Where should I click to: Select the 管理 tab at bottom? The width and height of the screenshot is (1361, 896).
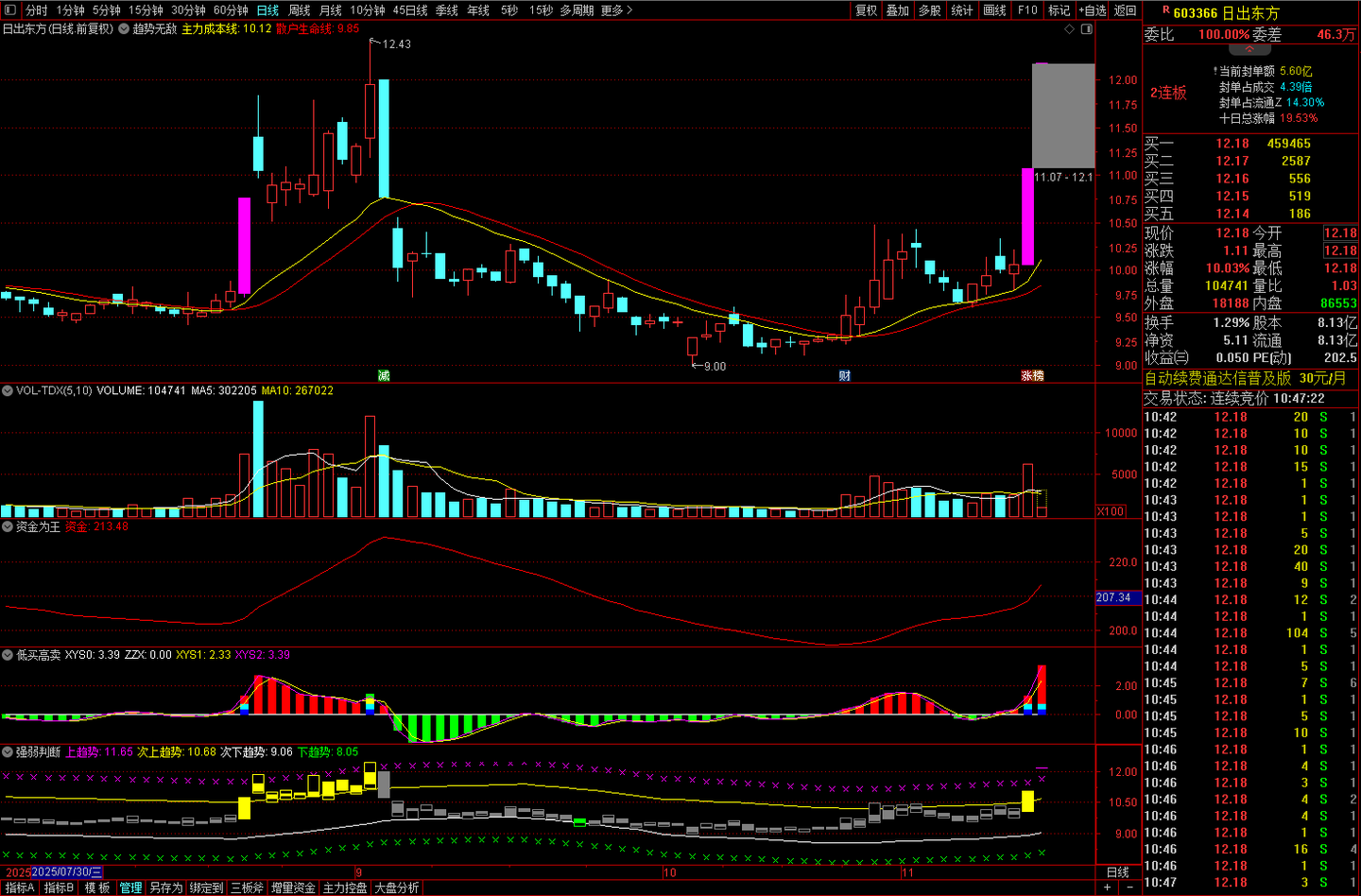(x=130, y=888)
